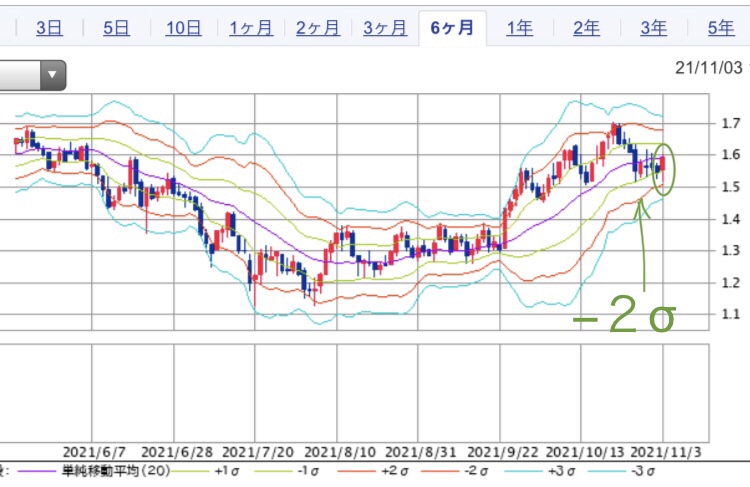Click the 1.1 price axis label
Image resolution: width=750 pixels, height=487 pixels.
[730, 314]
